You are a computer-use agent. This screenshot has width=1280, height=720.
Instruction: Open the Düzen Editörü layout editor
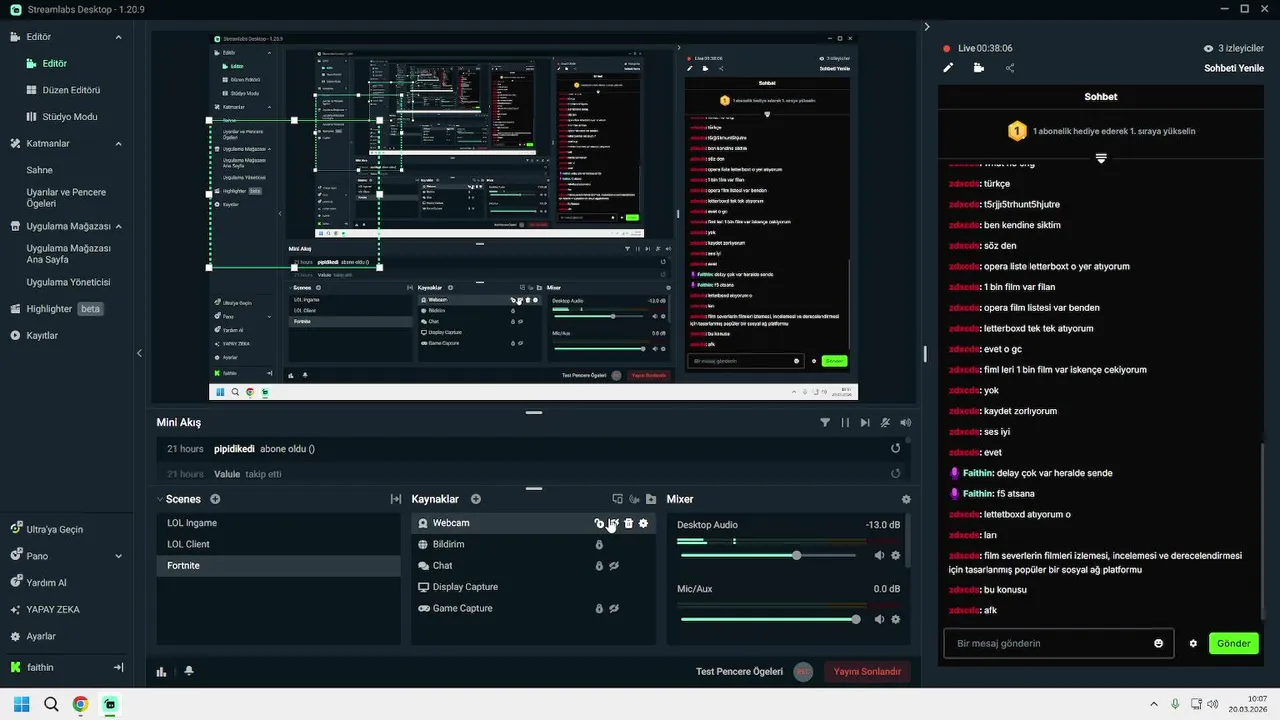[70, 90]
